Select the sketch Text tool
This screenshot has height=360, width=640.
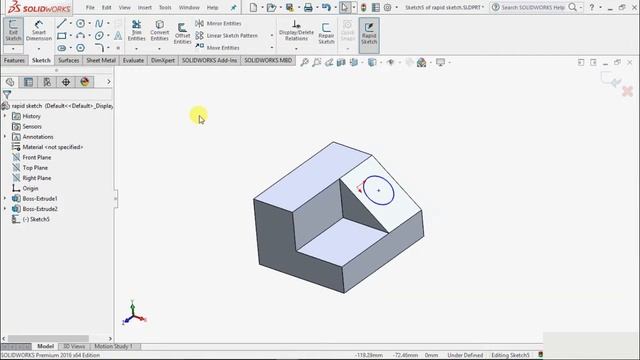point(118,36)
